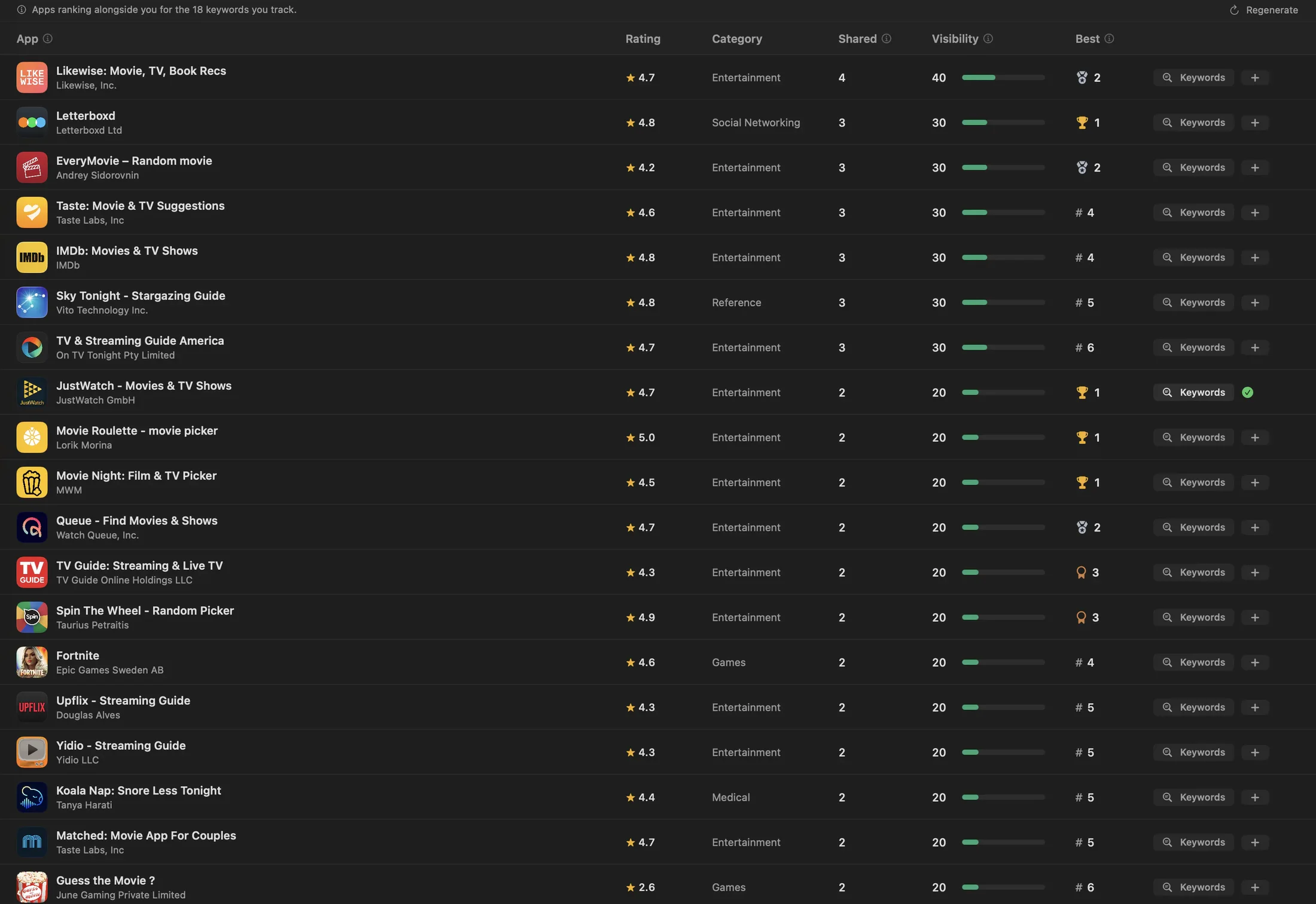This screenshot has width=1316, height=904.
Task: Click the Matched app icon
Action: 32,842
